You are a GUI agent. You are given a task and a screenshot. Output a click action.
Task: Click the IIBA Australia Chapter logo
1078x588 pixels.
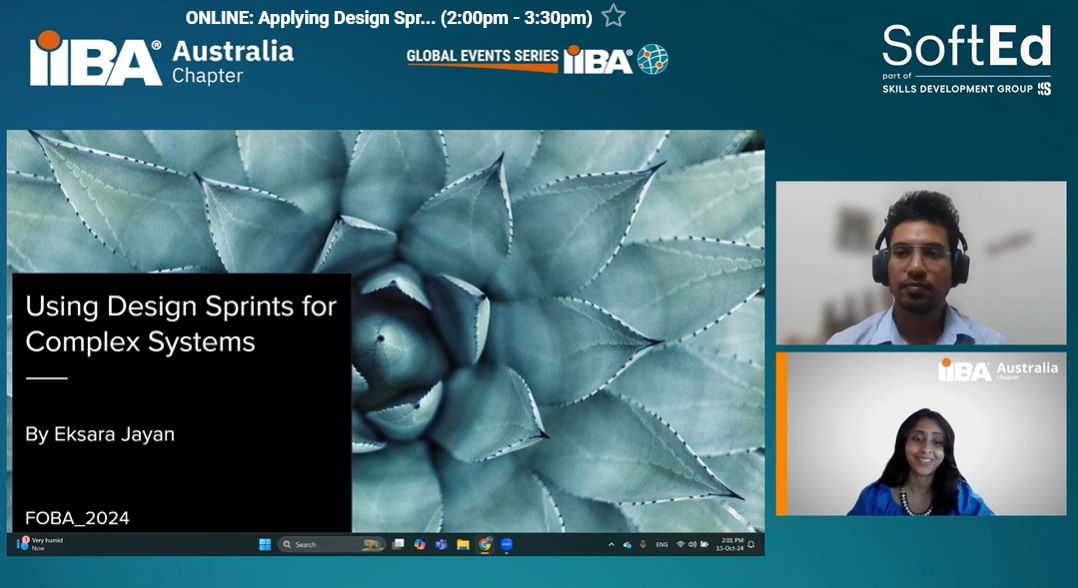click(162, 59)
